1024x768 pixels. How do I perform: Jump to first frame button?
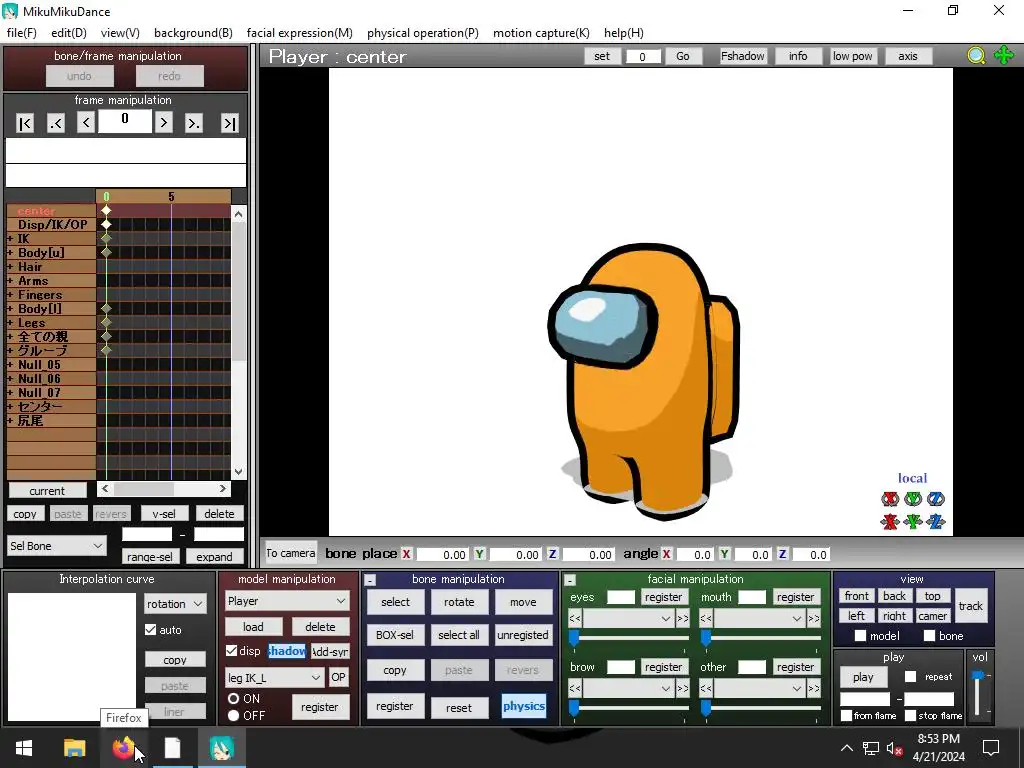point(25,123)
